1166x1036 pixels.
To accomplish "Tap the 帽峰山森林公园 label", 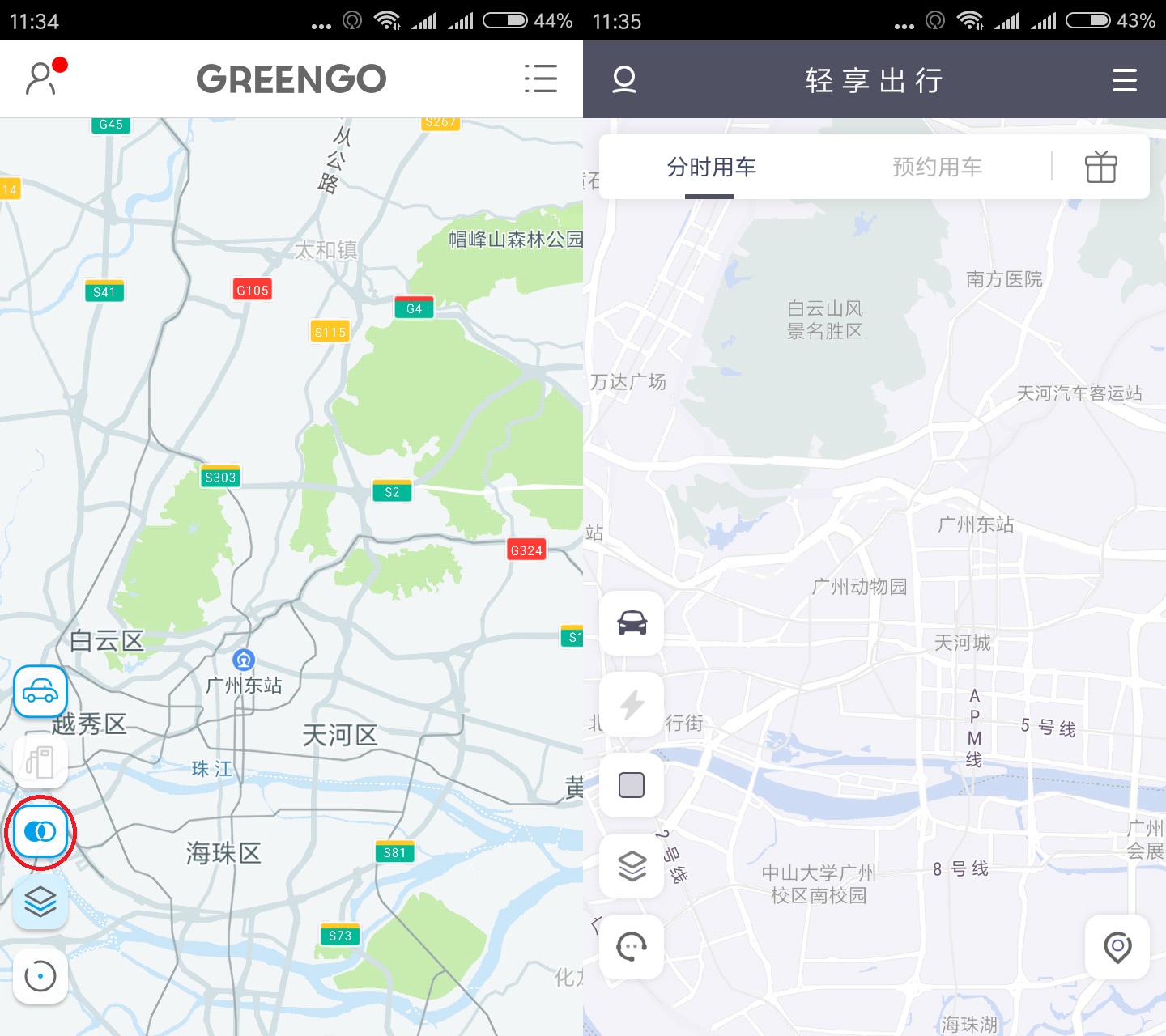I will (x=515, y=239).
